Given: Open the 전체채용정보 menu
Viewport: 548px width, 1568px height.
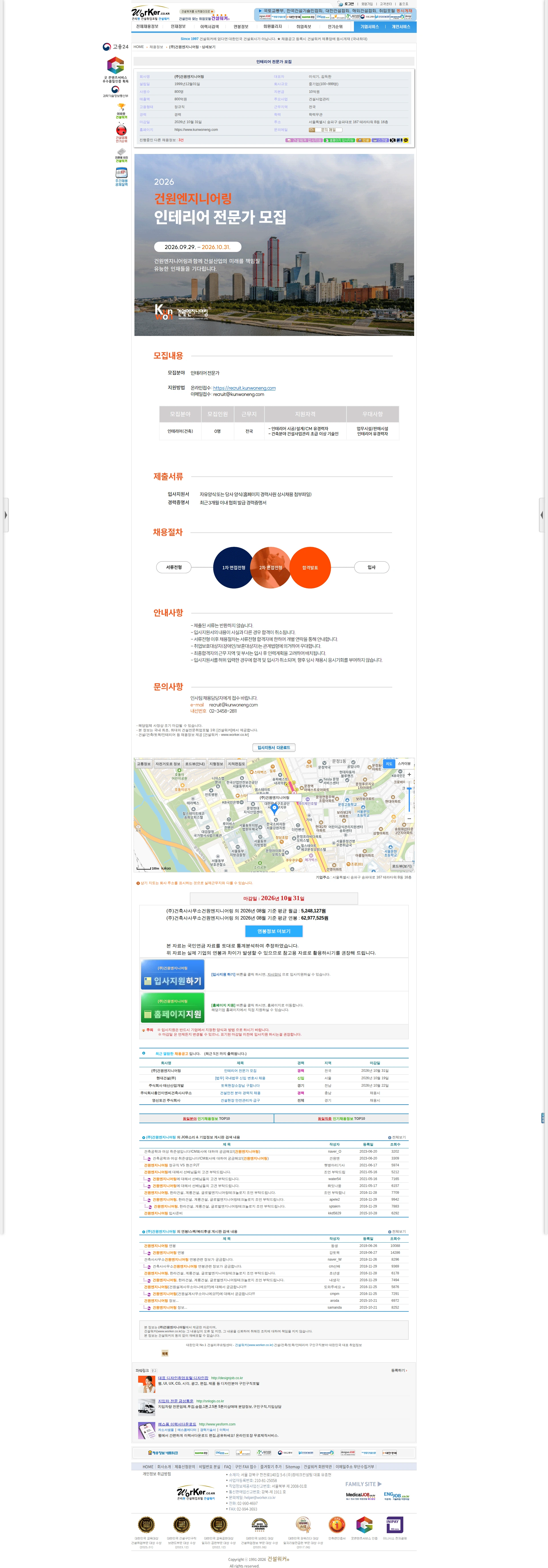Looking at the screenshot, I should [x=147, y=27].
